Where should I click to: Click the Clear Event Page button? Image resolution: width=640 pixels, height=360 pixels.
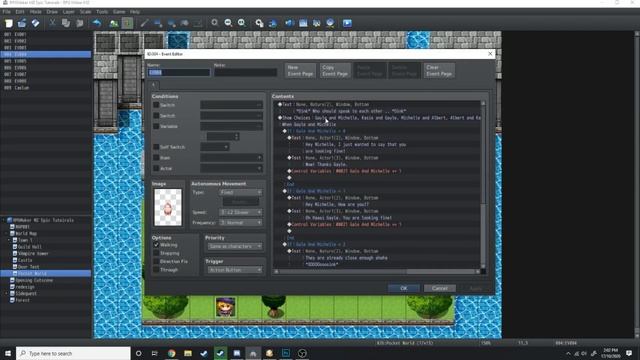coord(439,71)
